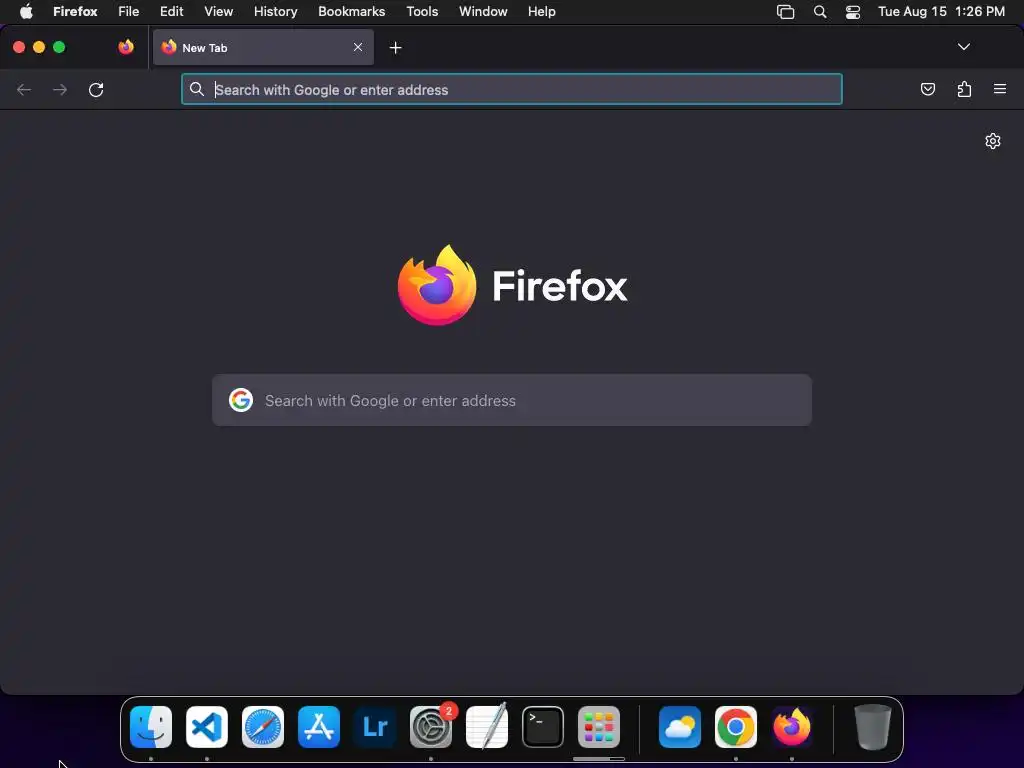This screenshot has height=768, width=1024.
Task: Open the Bookmarks menu
Action: point(351,12)
